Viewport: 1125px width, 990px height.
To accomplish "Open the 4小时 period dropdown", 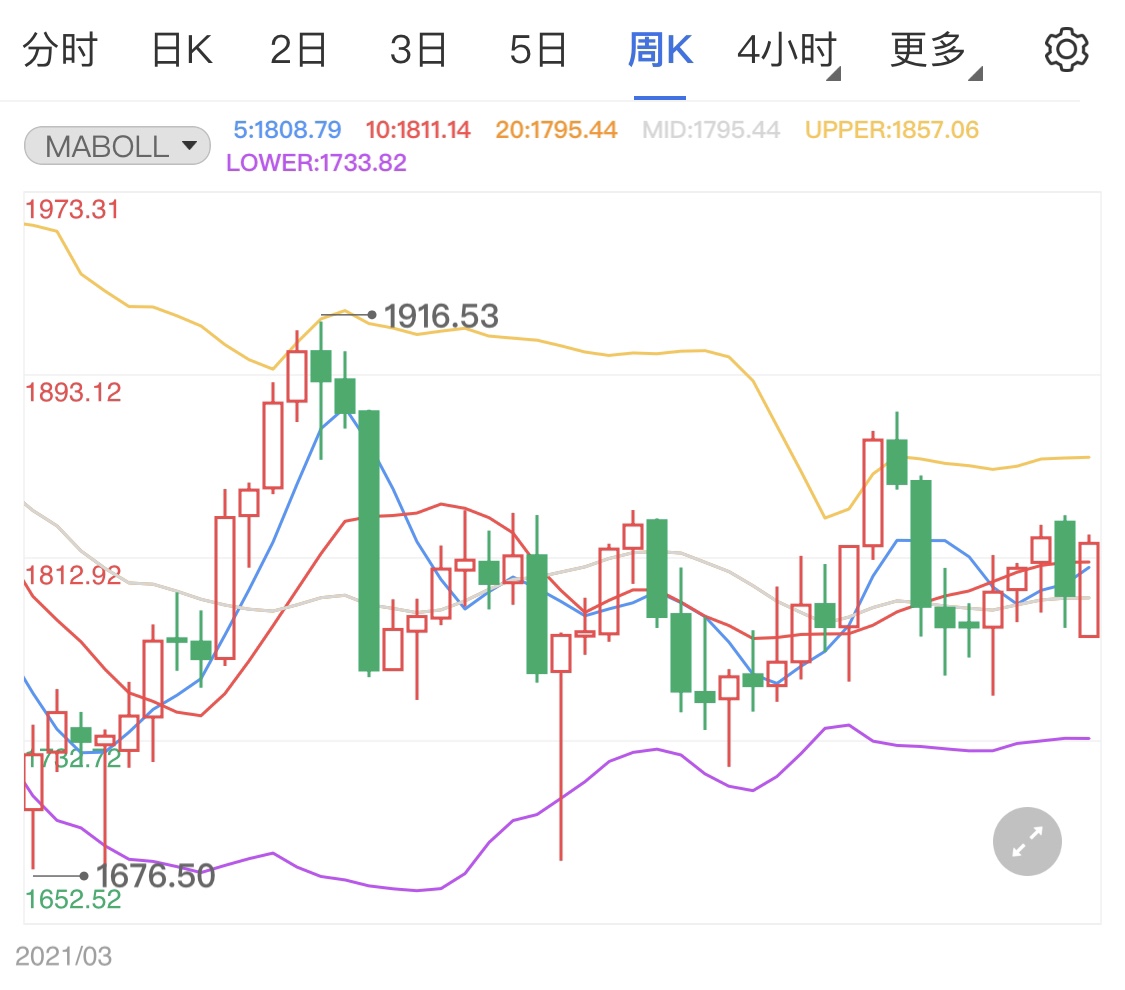I will point(788,52).
